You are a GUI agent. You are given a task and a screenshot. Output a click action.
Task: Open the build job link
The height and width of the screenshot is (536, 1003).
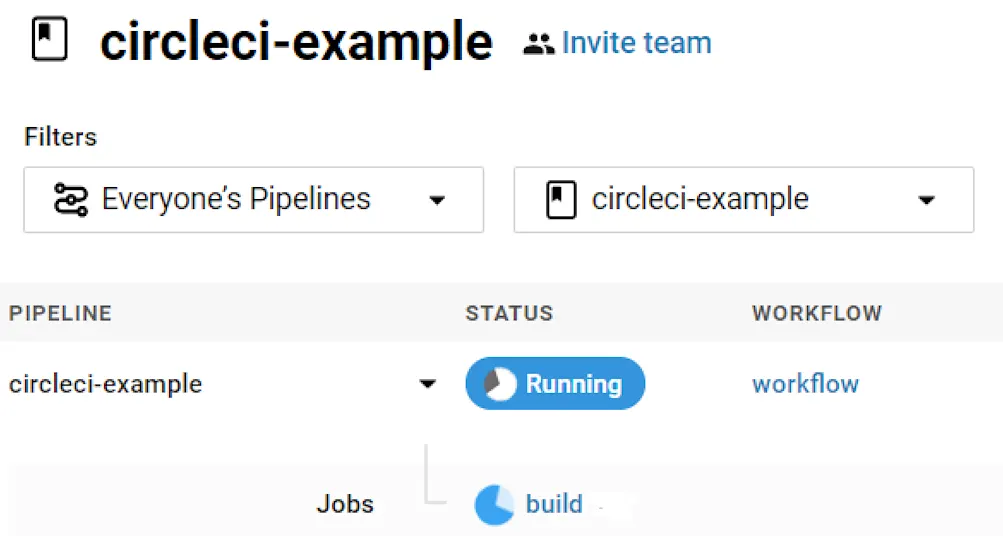pos(554,504)
